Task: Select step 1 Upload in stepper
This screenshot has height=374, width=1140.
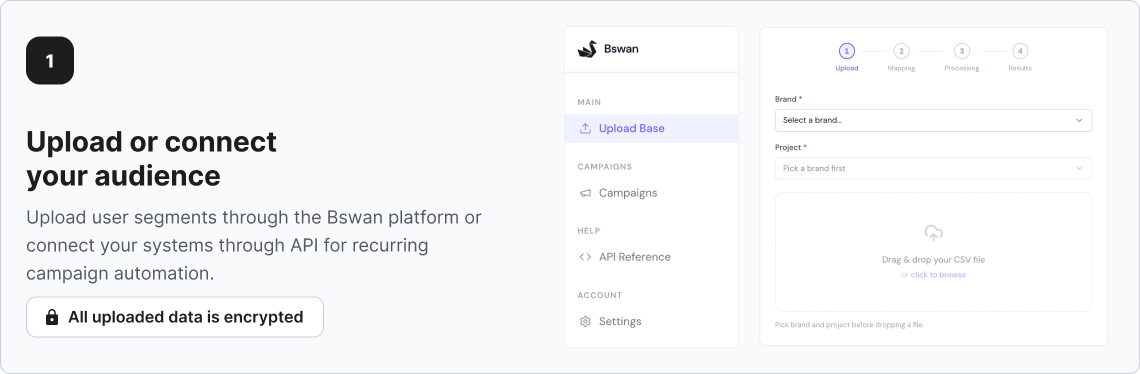Action: (846, 57)
